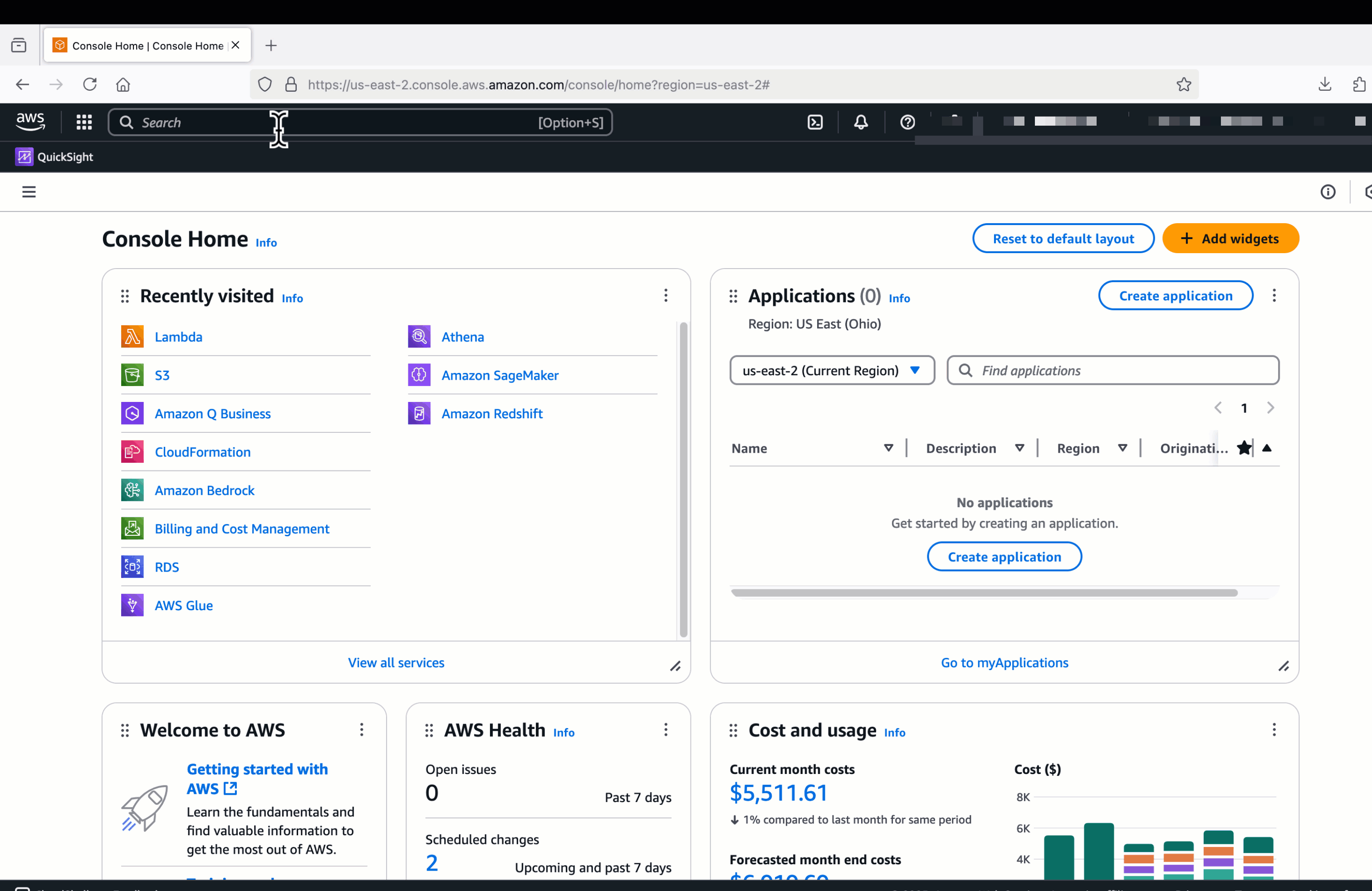Expand the us-east-2 Current Region dropdown
Screen dimensions: 1372x891
(832, 371)
